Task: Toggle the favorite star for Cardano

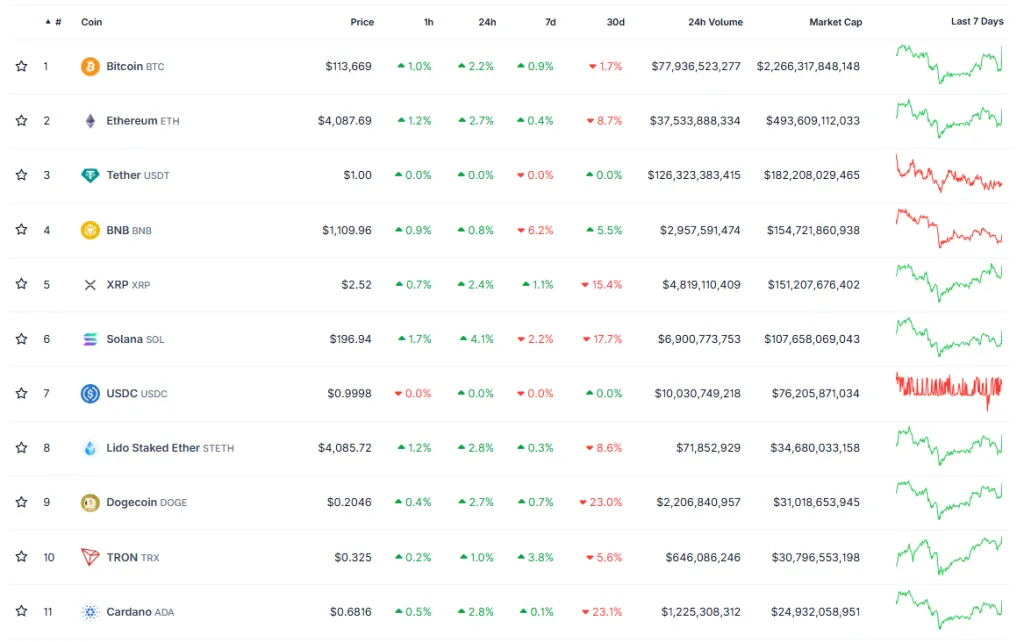Action: (21, 611)
